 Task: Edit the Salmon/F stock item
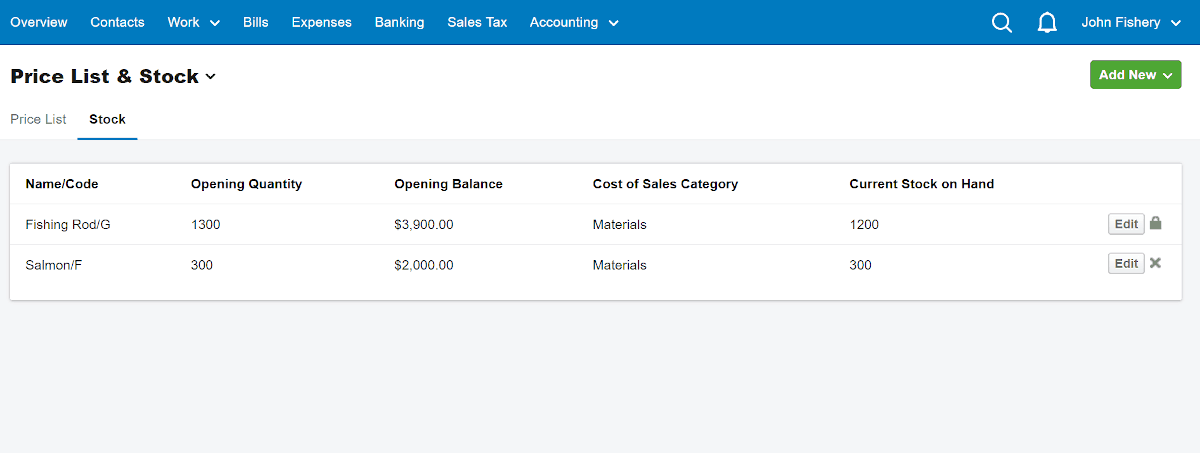[x=1126, y=264]
